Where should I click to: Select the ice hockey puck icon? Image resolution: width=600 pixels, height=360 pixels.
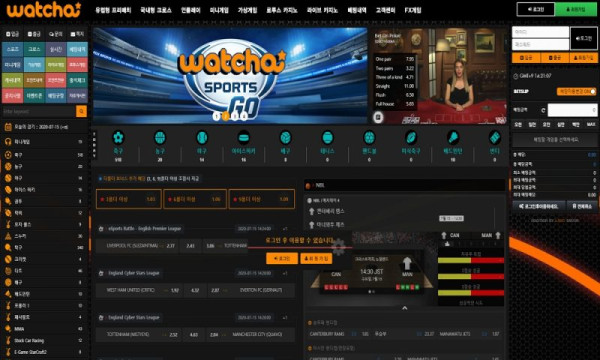pyautogui.click(x=243, y=137)
